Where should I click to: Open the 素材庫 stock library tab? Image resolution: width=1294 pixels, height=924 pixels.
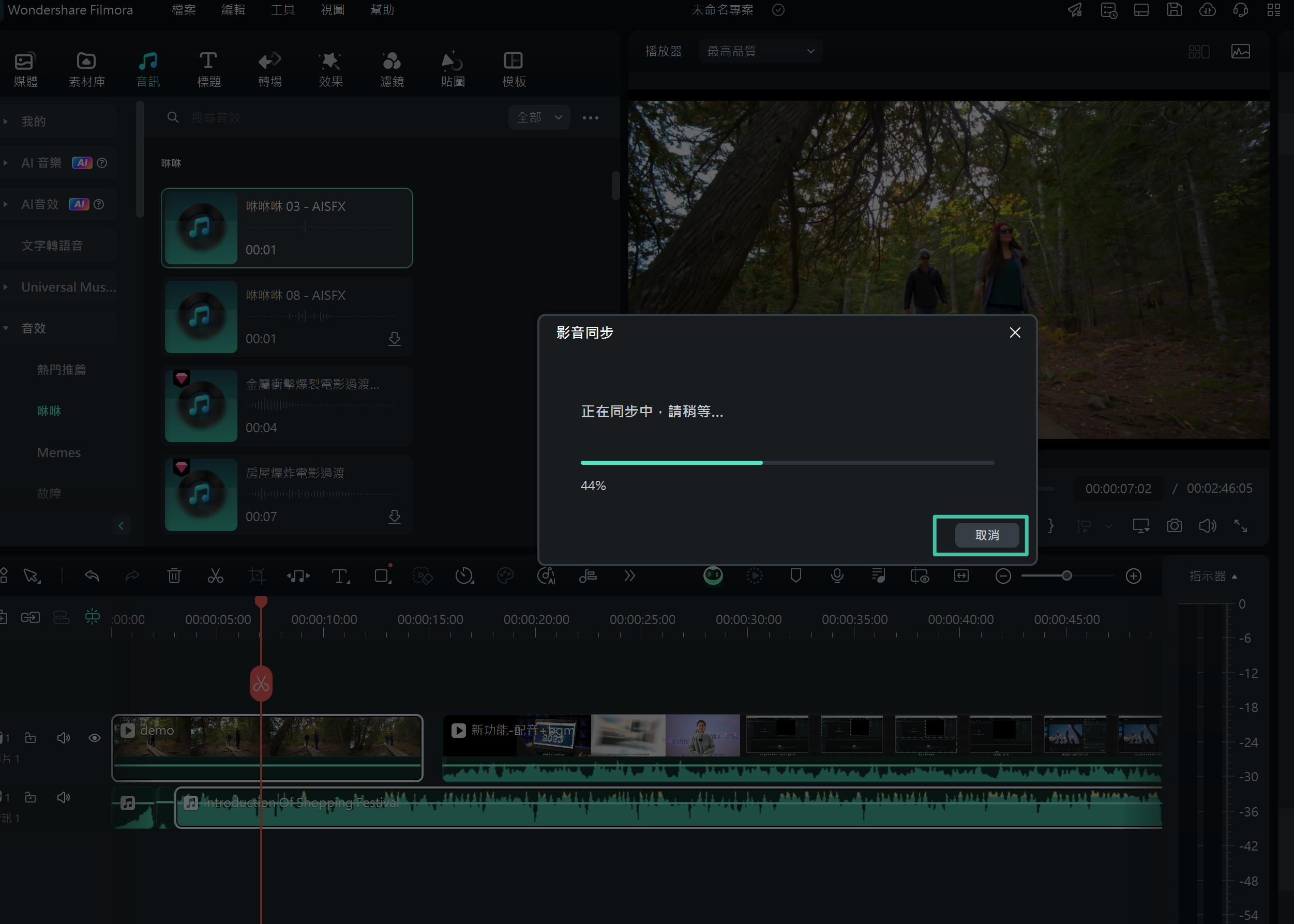86,69
